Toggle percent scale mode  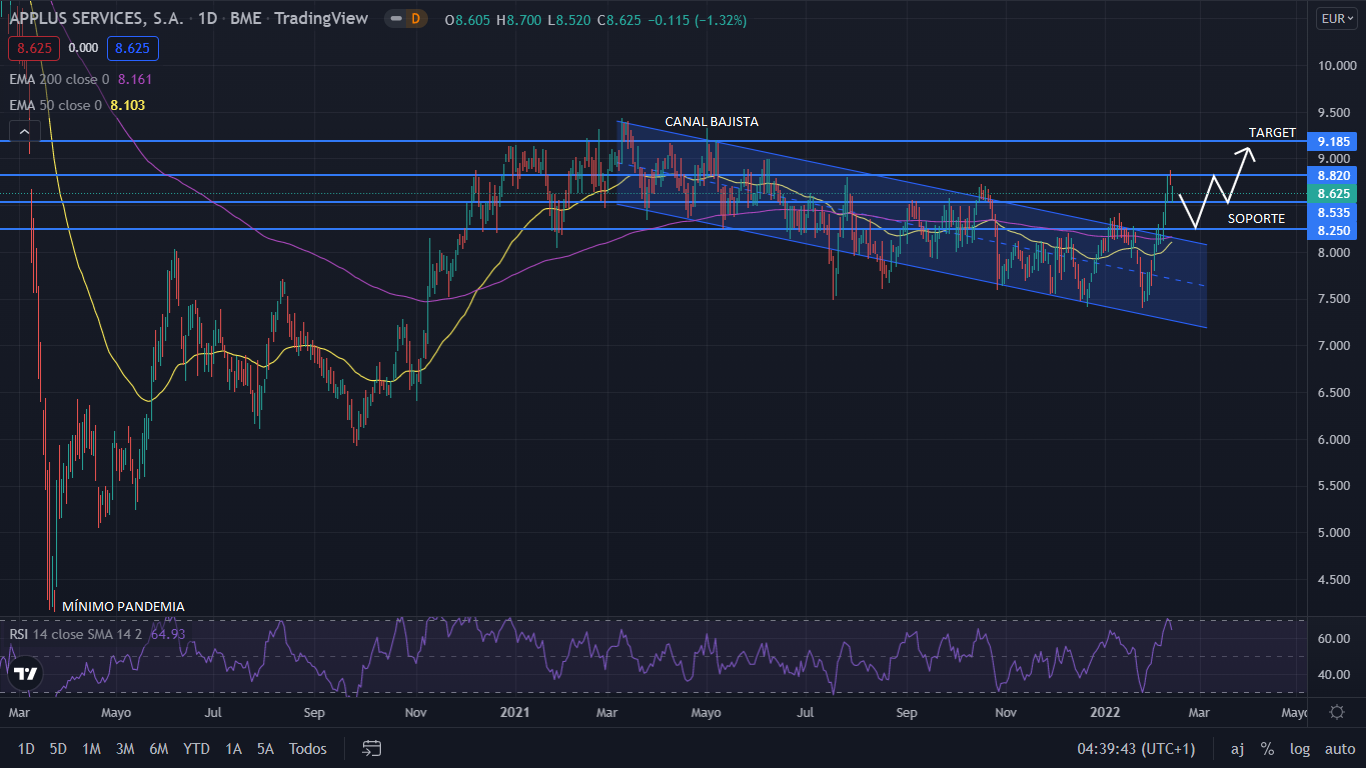tap(1267, 749)
